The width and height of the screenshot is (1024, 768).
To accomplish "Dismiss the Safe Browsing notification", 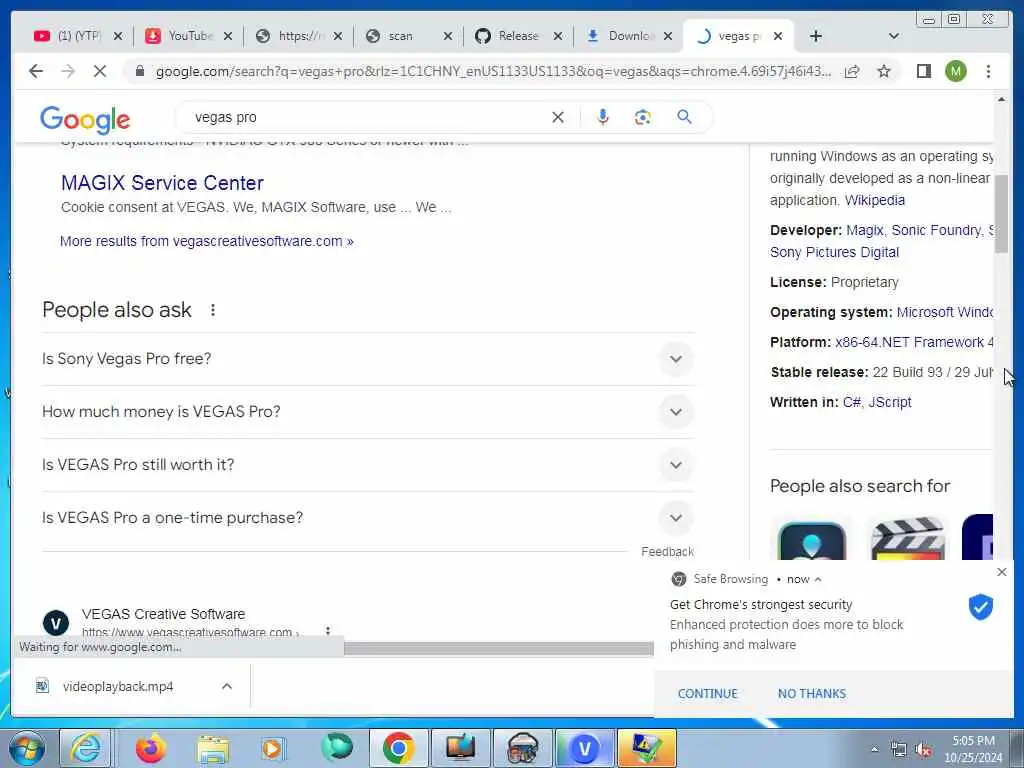I will (1002, 572).
